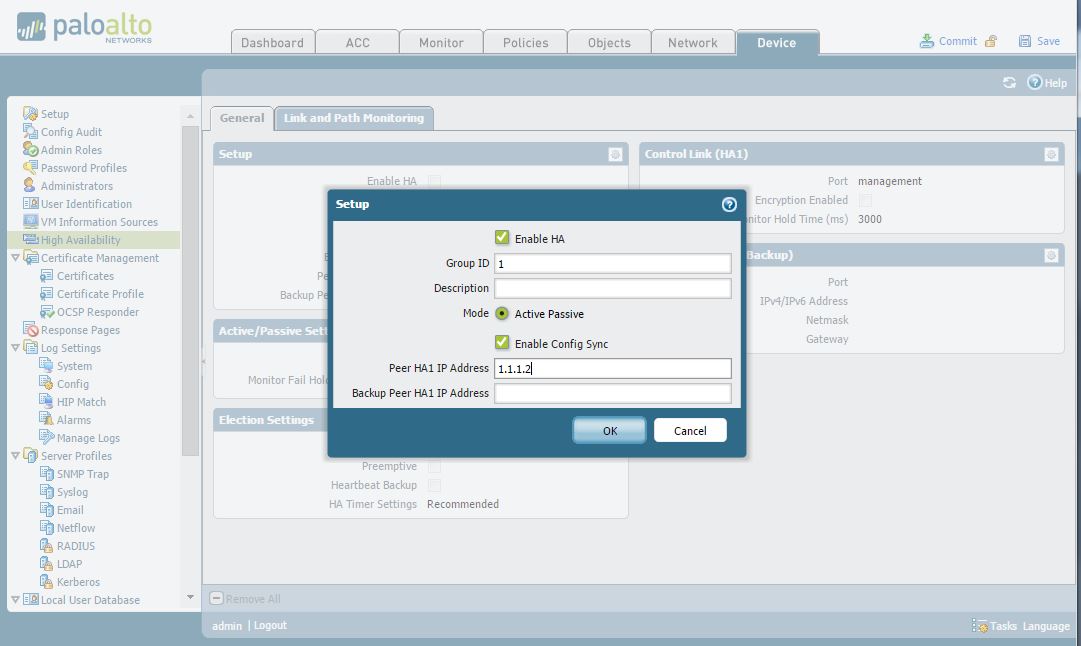The image size is (1081, 646).
Task: Click the Setup panel gear icon
Action: (x=615, y=154)
